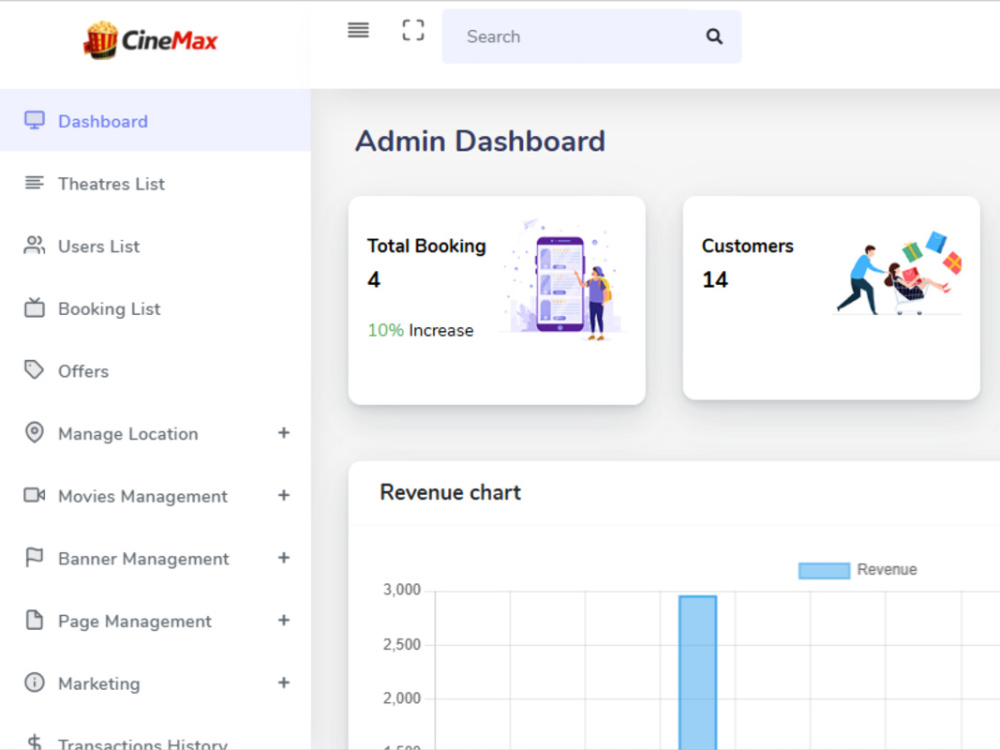1000x750 pixels.
Task: Click the Transactions History dollar icon
Action: (34, 742)
